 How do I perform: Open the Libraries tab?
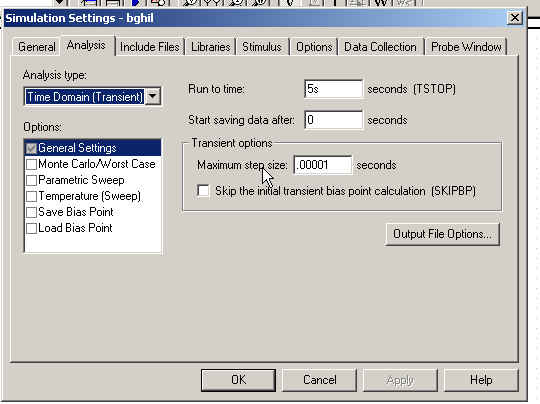pyautogui.click(x=210, y=47)
